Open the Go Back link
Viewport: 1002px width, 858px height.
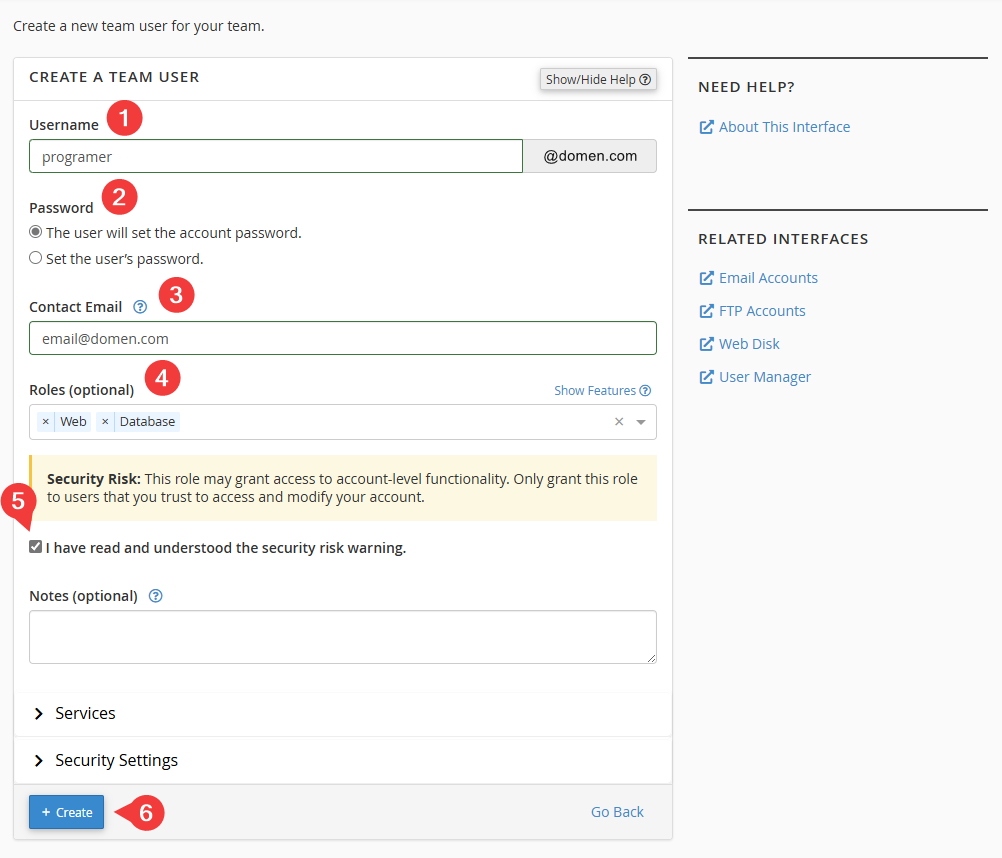click(x=617, y=812)
